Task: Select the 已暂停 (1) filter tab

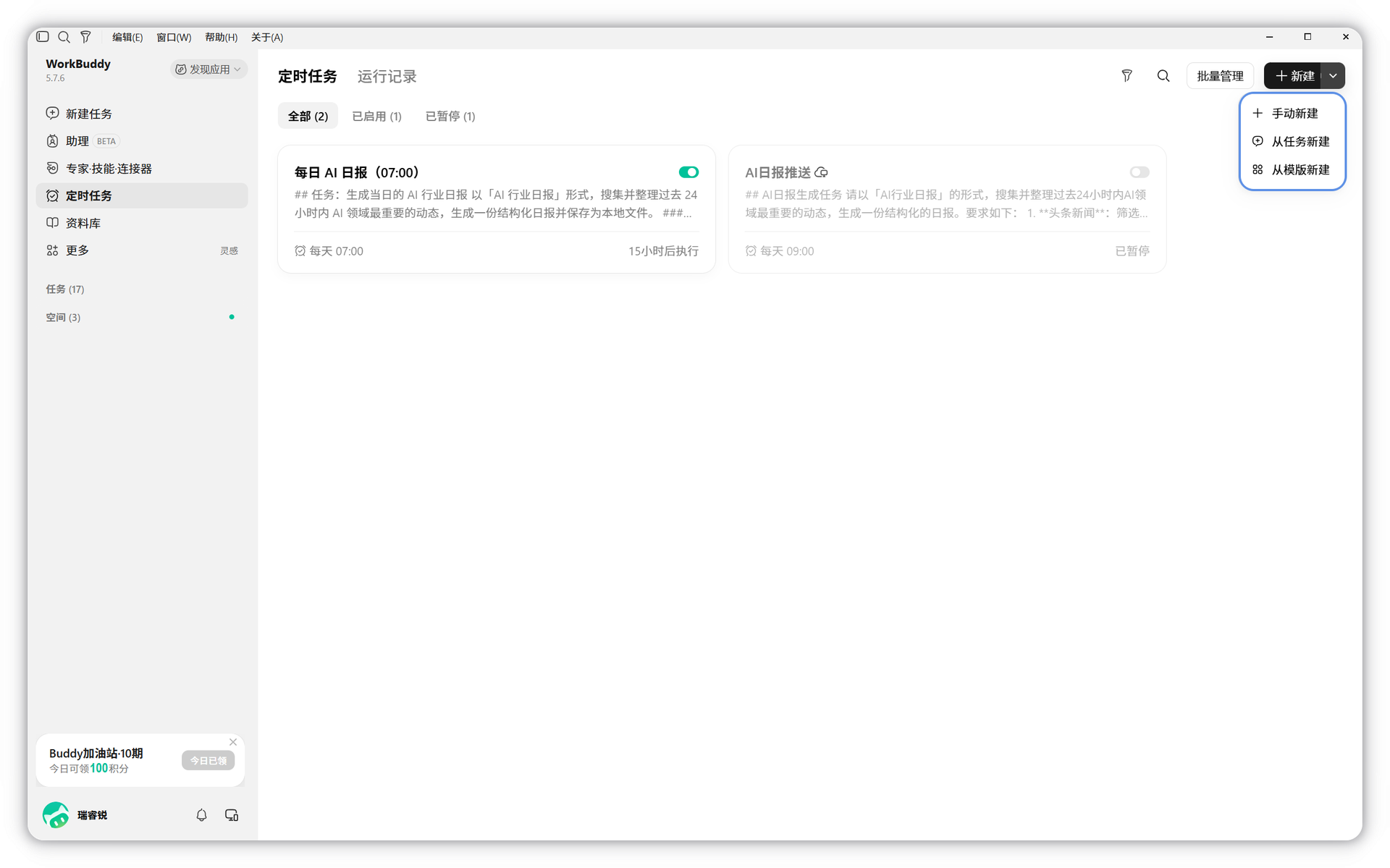Action: click(450, 116)
